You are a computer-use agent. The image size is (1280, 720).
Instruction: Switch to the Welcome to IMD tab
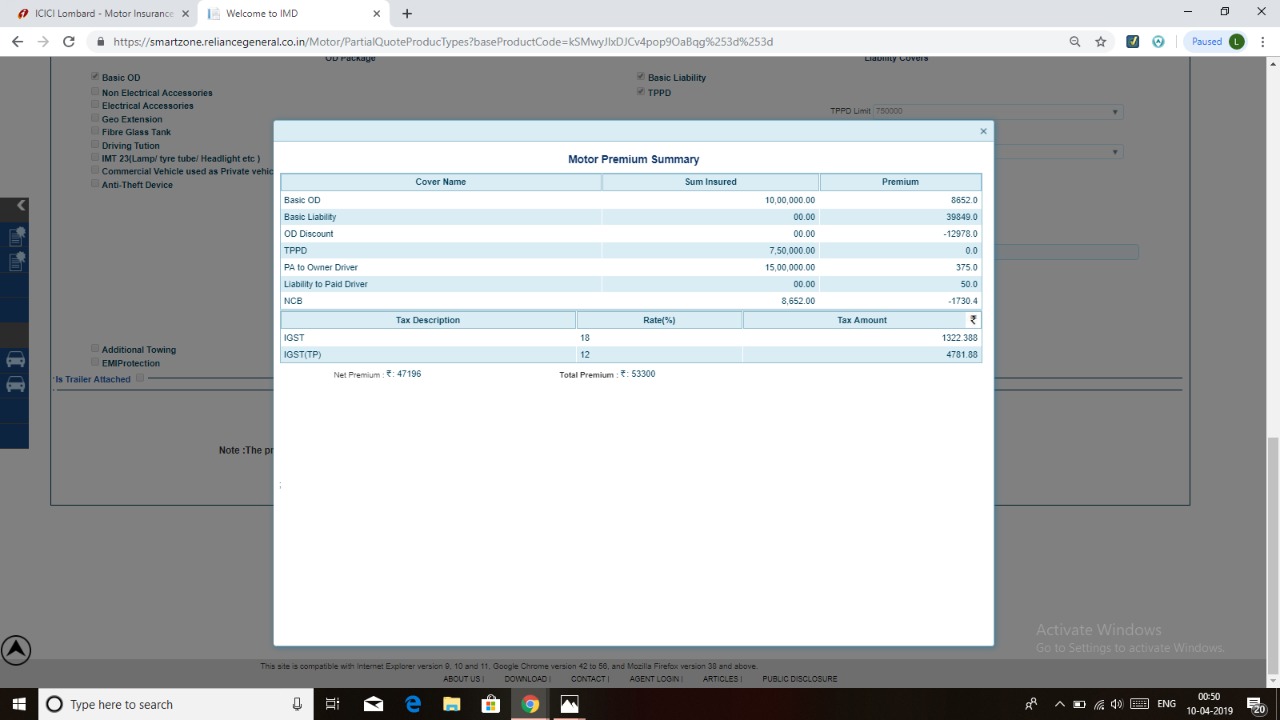[x=292, y=14]
